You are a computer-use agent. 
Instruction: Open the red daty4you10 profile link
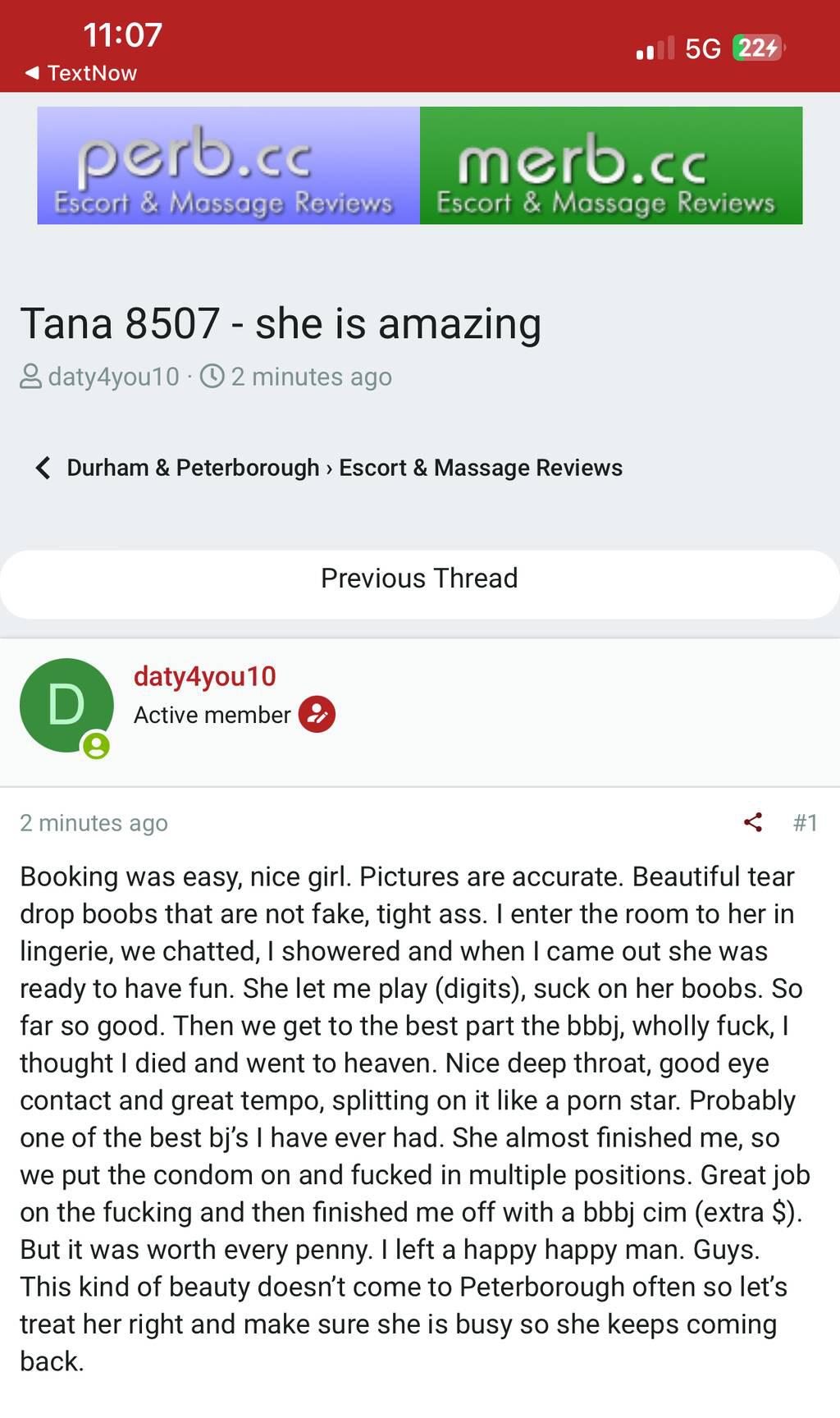[x=204, y=676]
